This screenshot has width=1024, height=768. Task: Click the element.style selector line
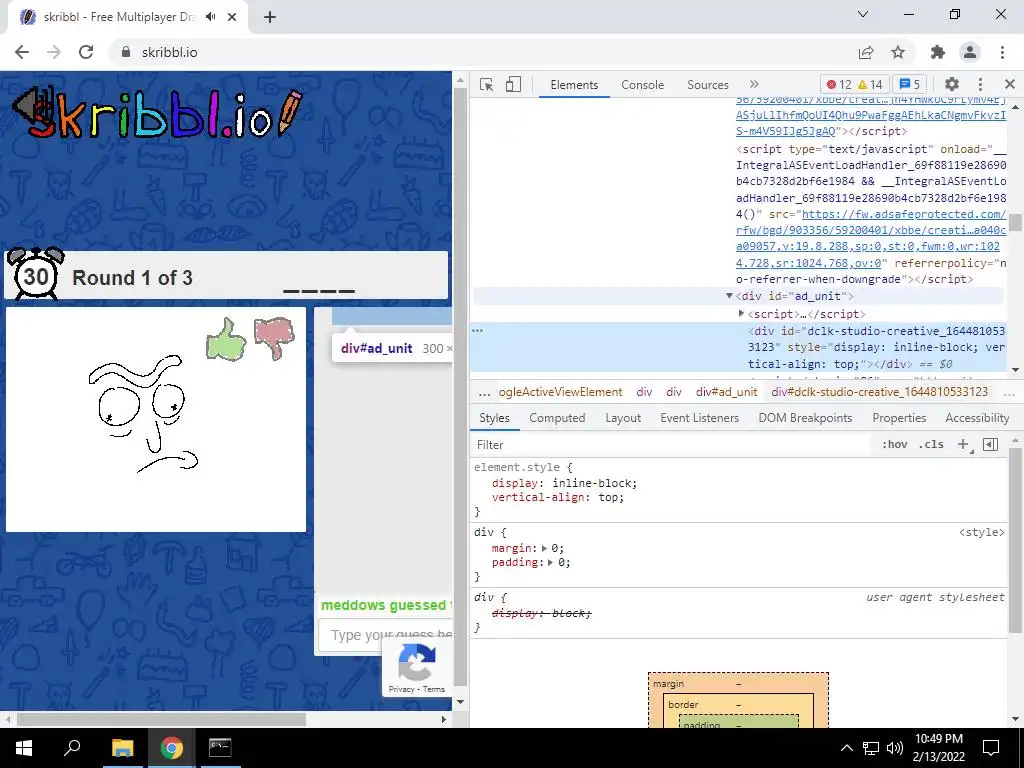pos(523,468)
